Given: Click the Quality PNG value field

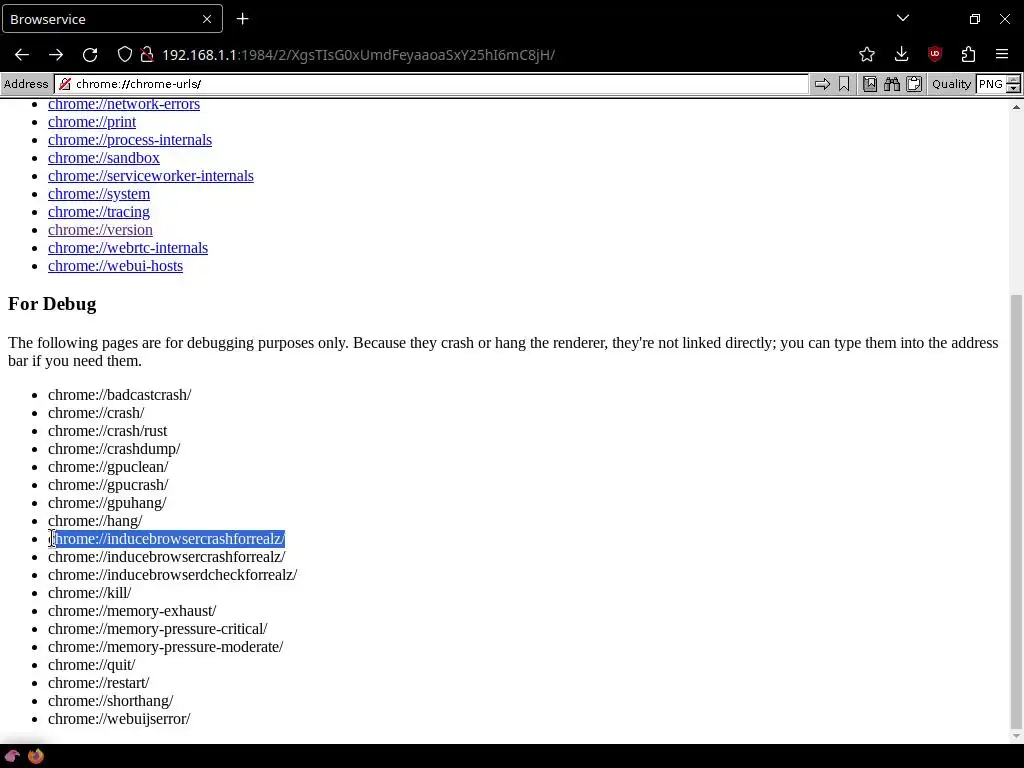Looking at the screenshot, I should tap(991, 84).
